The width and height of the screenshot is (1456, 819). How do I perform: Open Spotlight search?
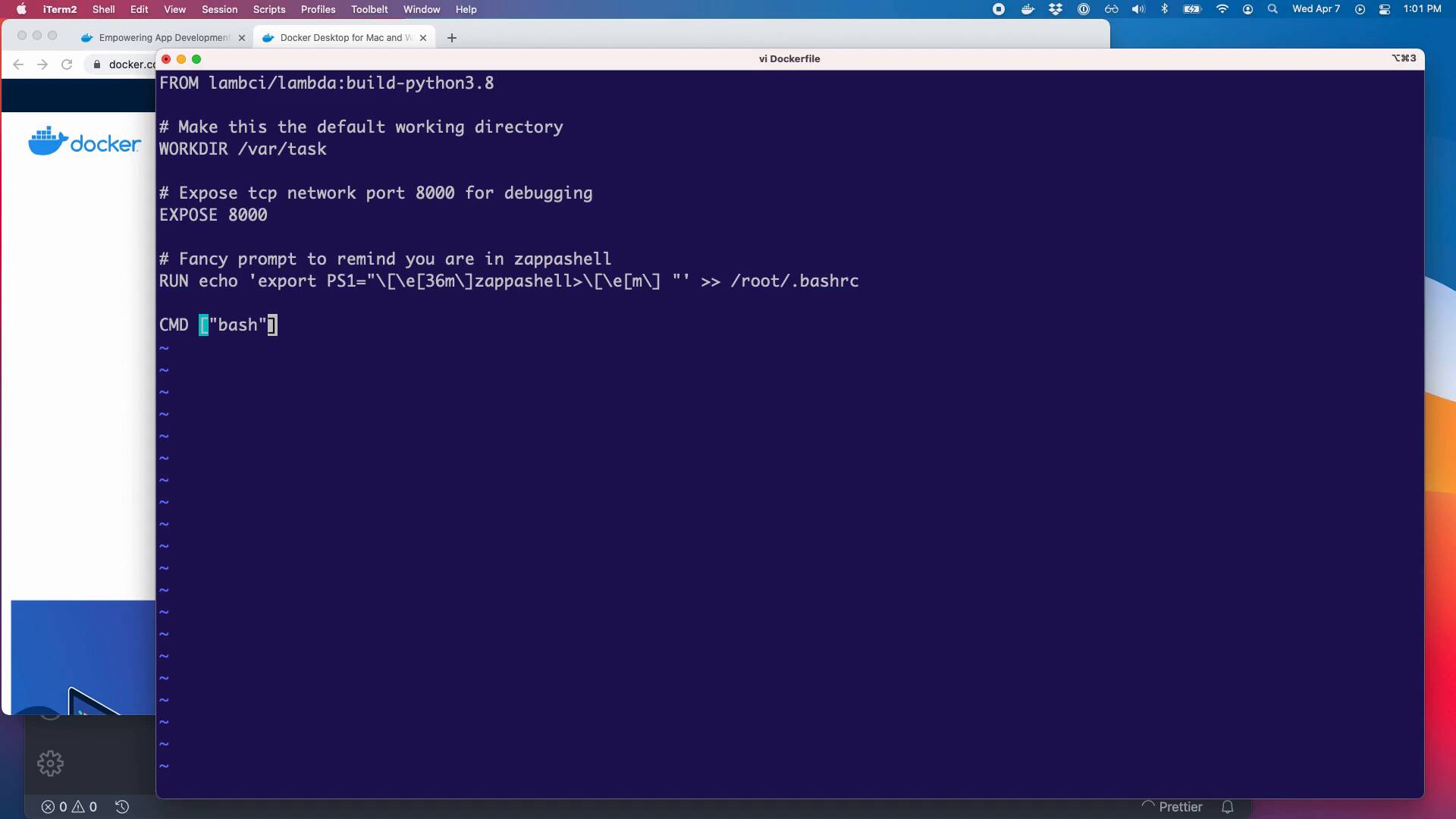[x=1272, y=9]
